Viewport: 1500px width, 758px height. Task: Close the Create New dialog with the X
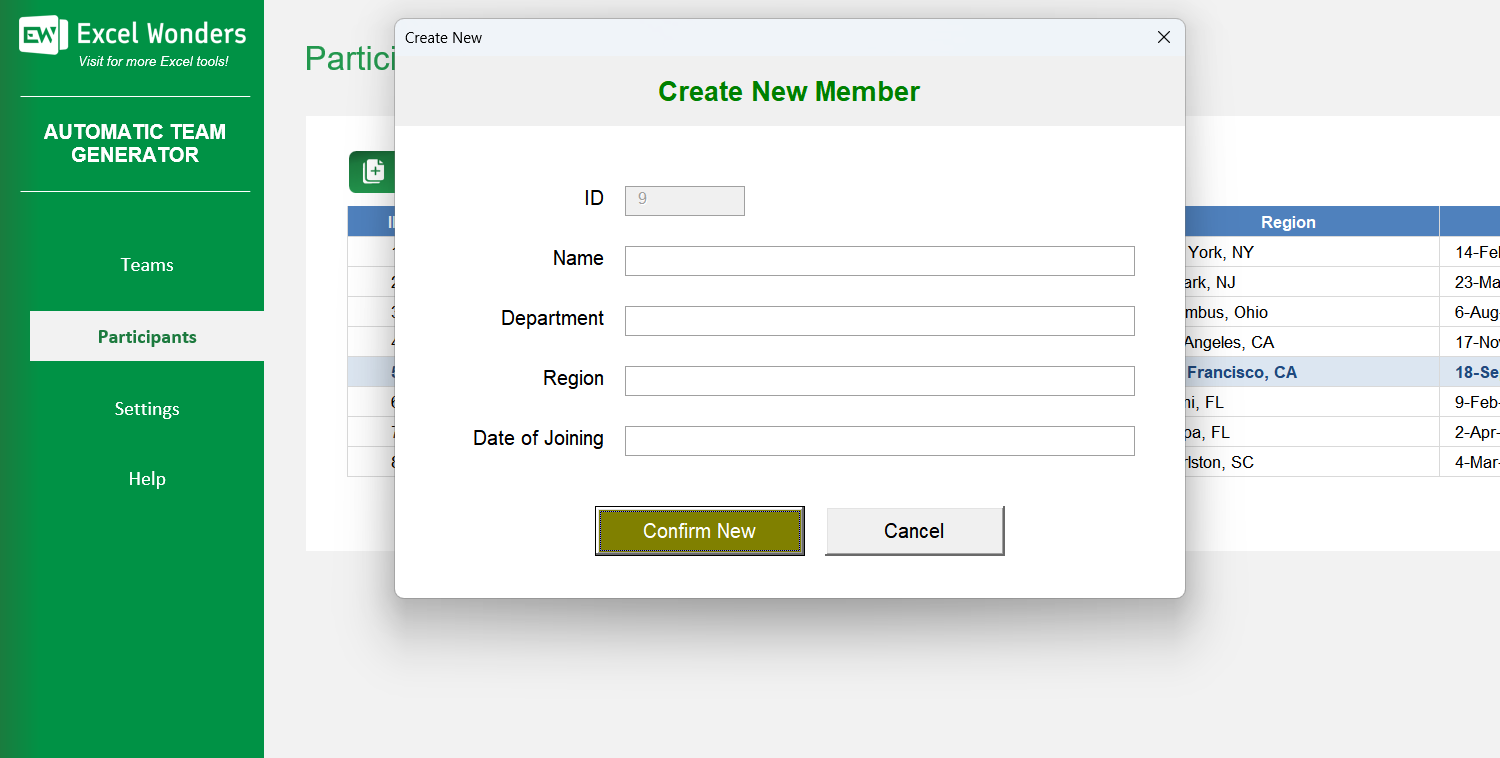pos(1163,36)
